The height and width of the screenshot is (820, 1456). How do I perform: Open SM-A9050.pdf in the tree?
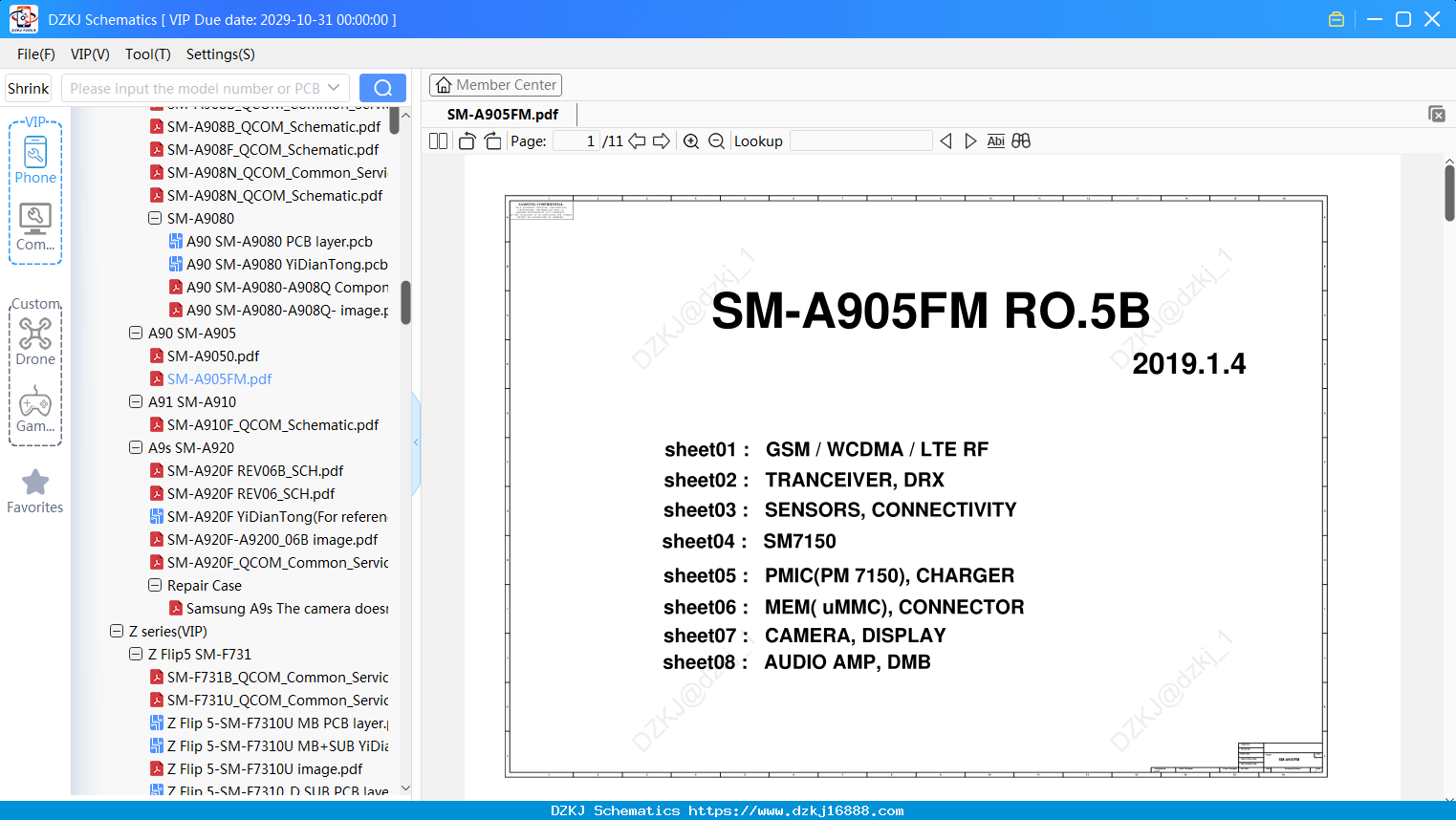tap(213, 356)
